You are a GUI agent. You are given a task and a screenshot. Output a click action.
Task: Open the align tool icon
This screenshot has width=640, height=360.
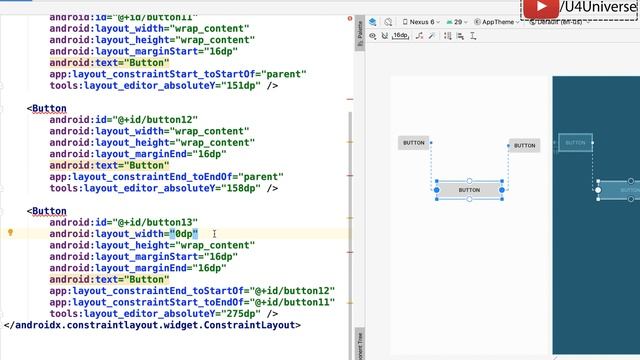460,36
